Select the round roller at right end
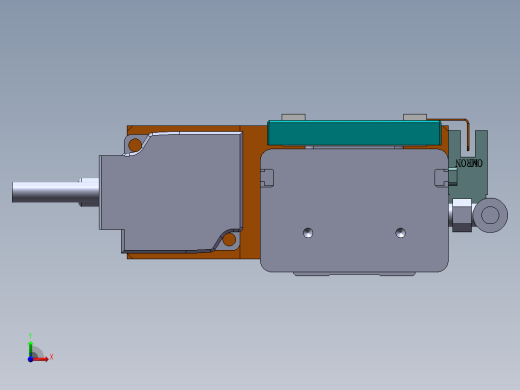The height and width of the screenshot is (390, 520). [490, 215]
